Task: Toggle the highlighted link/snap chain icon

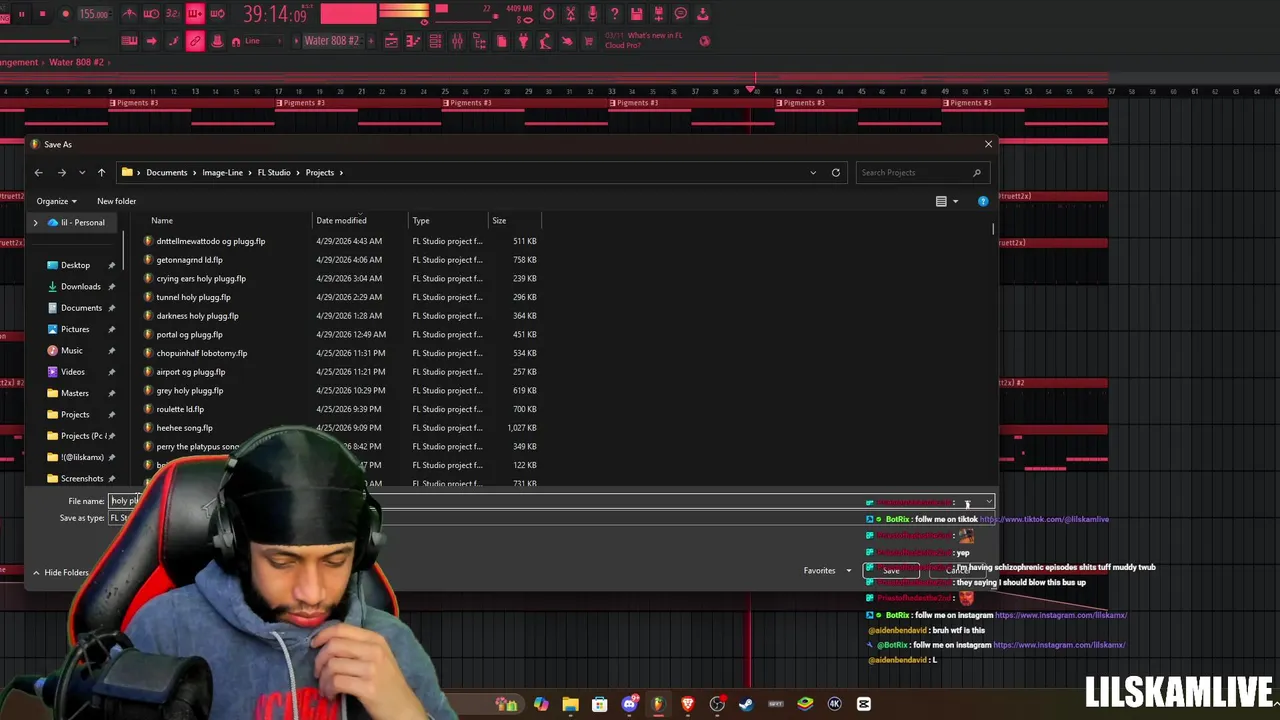Action: 195,41
